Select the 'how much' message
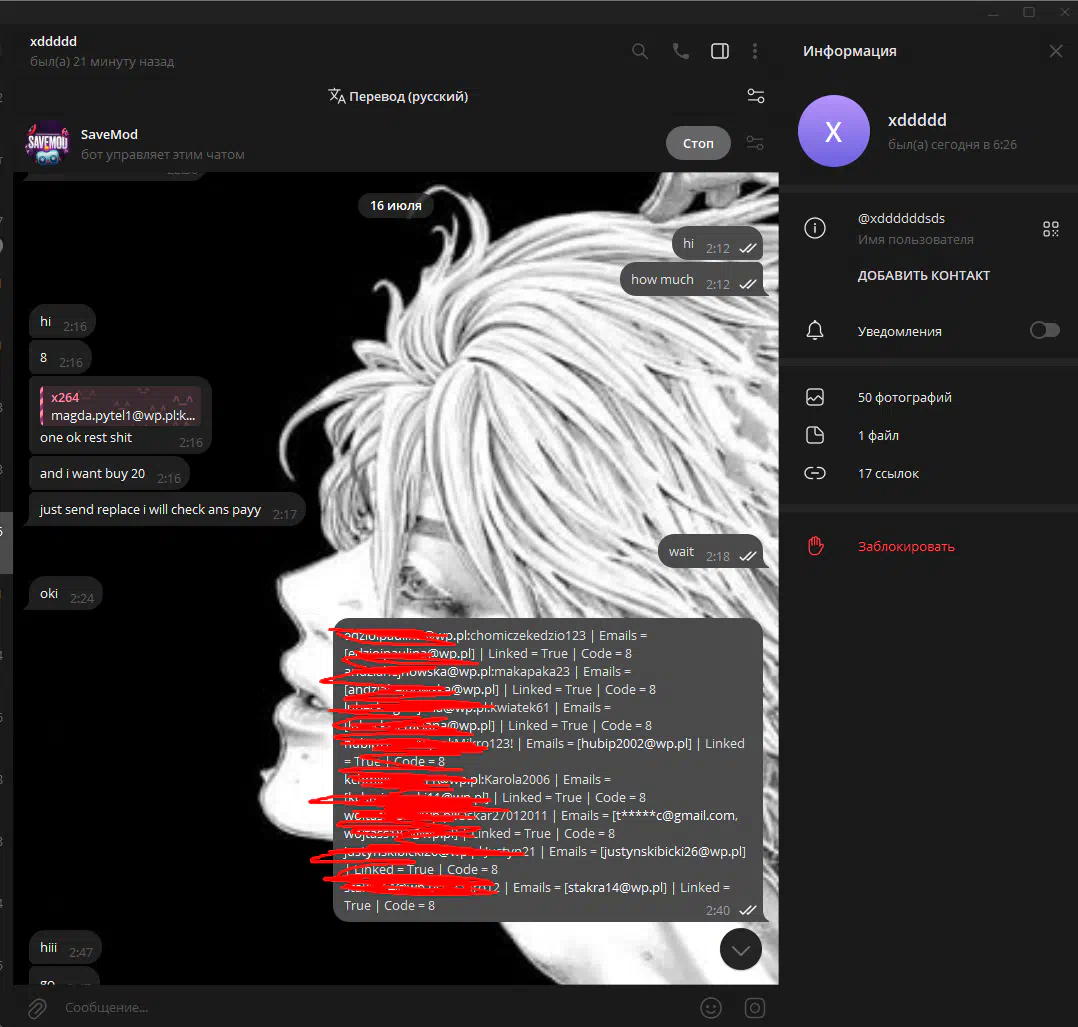The height and width of the screenshot is (1027, 1078). pos(691,280)
